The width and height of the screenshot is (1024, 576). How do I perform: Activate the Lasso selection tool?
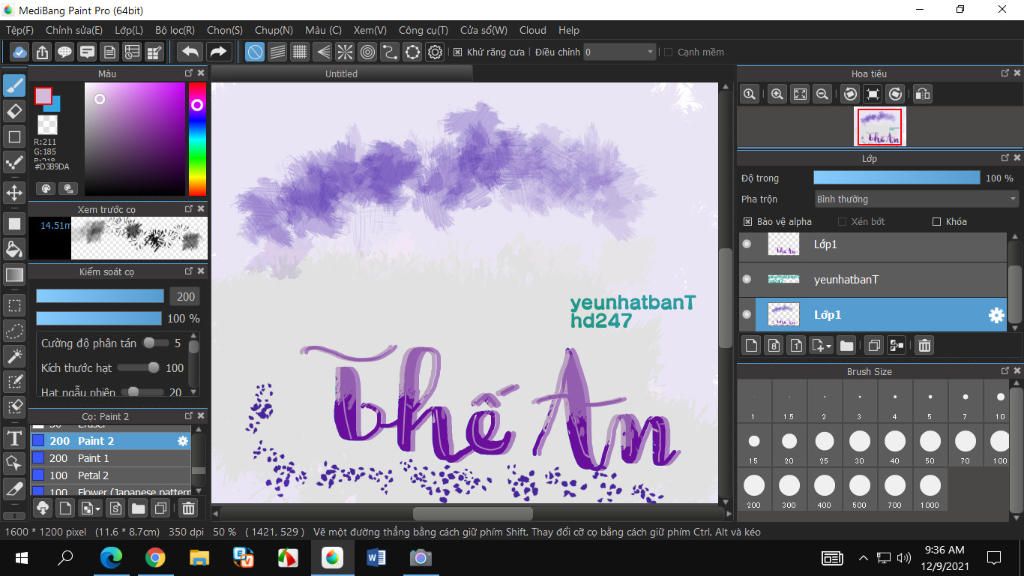click(14, 331)
